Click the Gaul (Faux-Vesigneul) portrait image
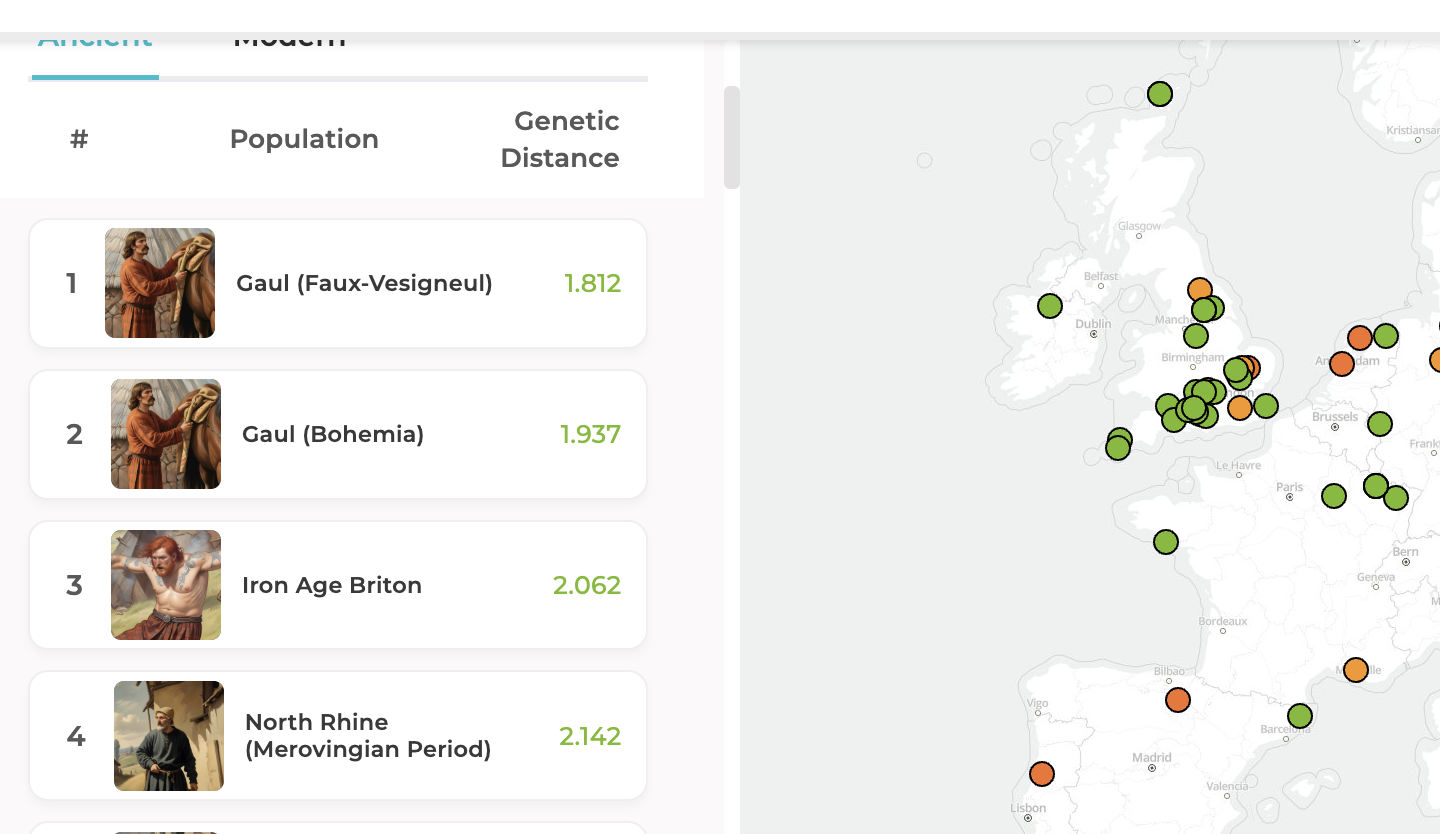Viewport: 1440px width, 834px height. [x=160, y=283]
